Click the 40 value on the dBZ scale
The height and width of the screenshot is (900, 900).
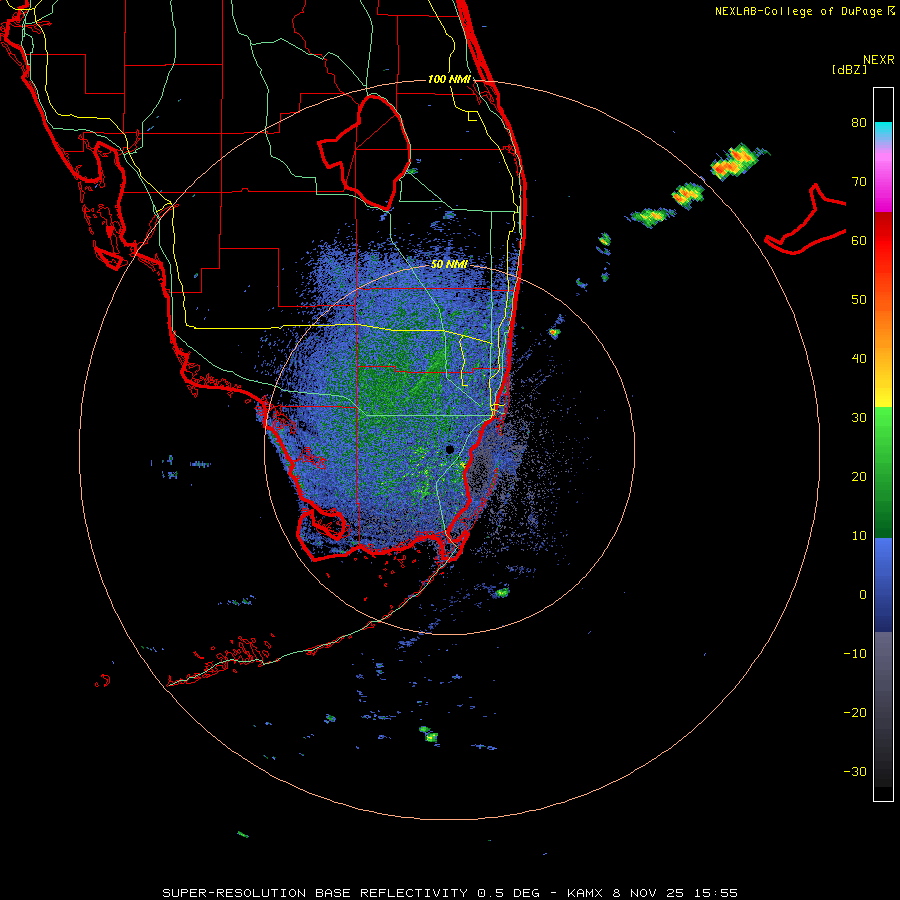point(859,359)
